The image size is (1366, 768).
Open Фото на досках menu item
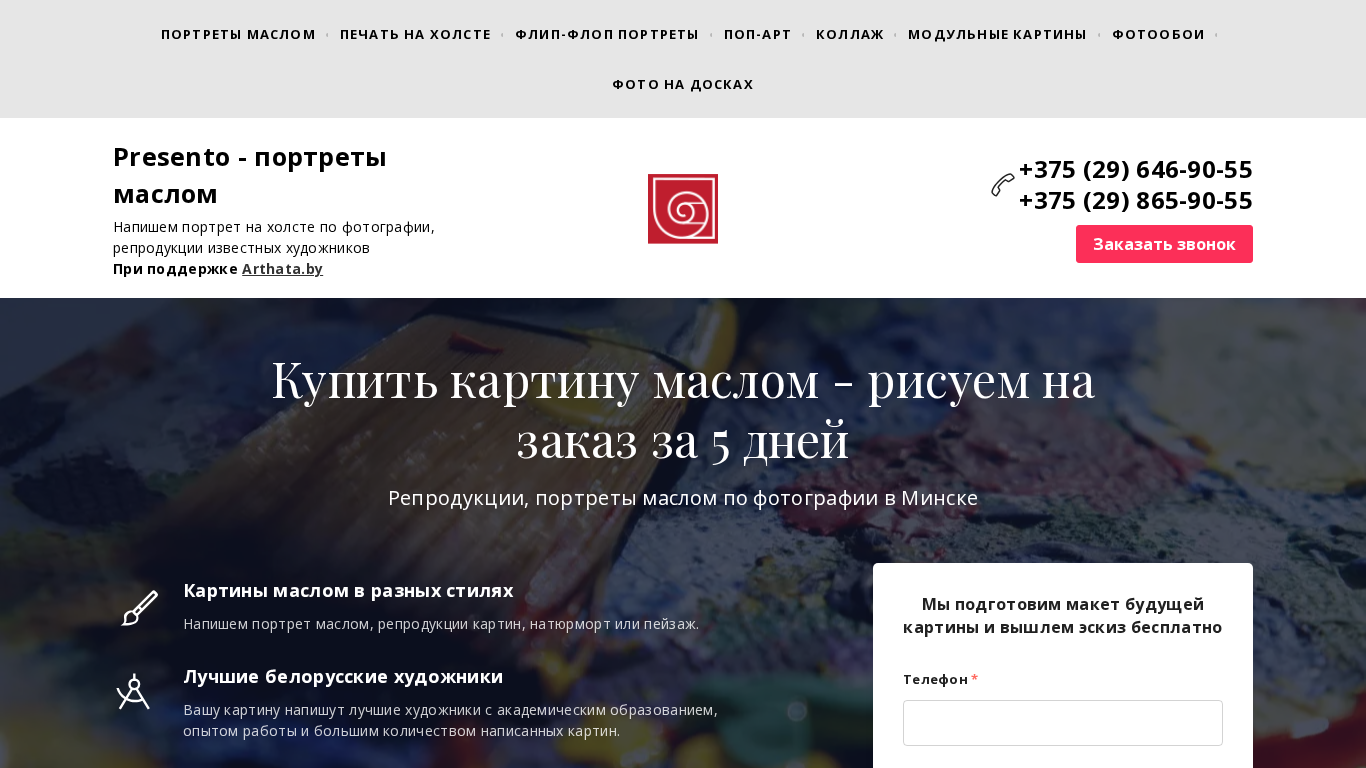[x=683, y=84]
